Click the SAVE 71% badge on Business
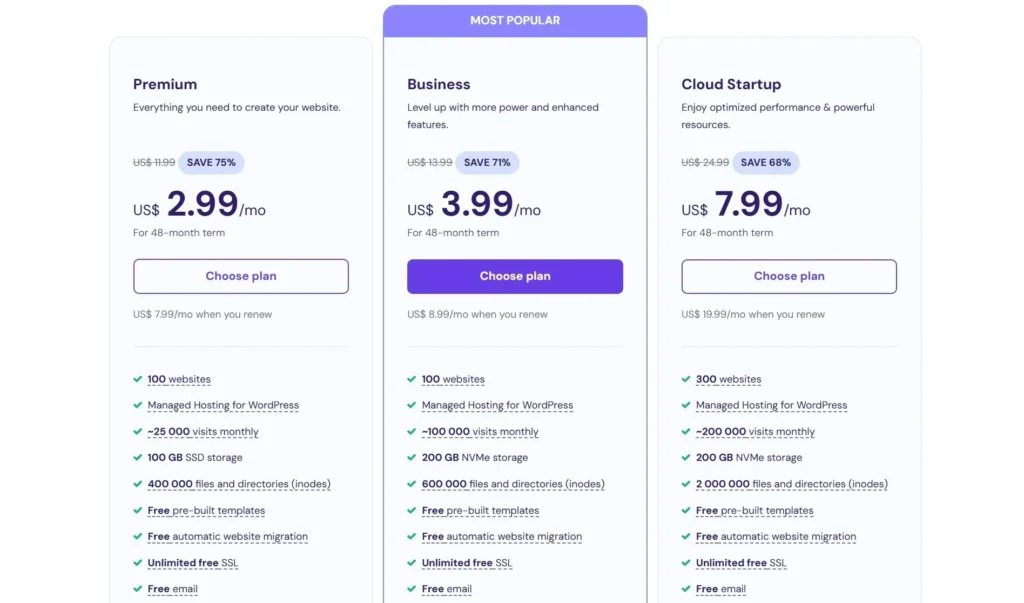 click(487, 162)
